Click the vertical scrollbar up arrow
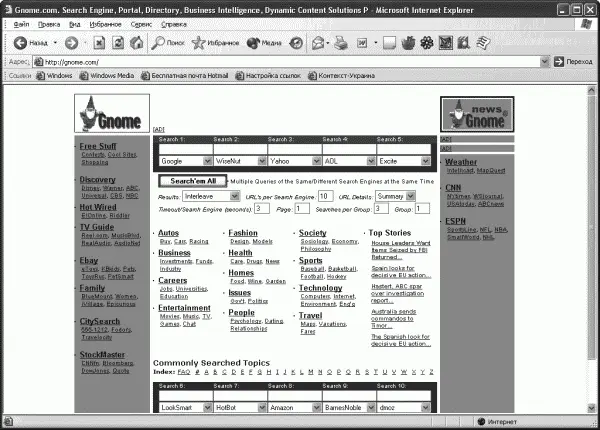600x430 pixels. coord(592,90)
